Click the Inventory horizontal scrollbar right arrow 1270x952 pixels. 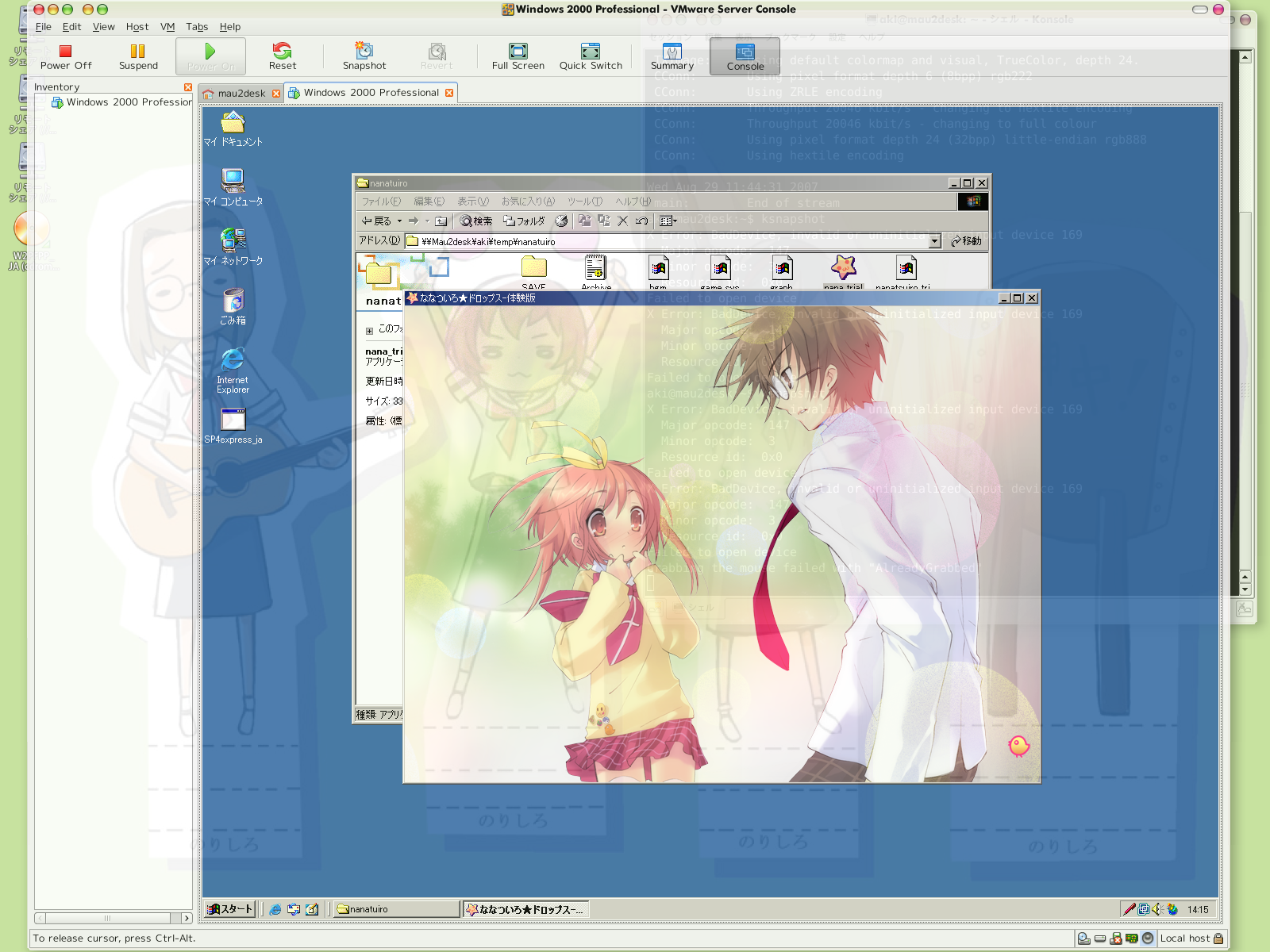(x=187, y=918)
